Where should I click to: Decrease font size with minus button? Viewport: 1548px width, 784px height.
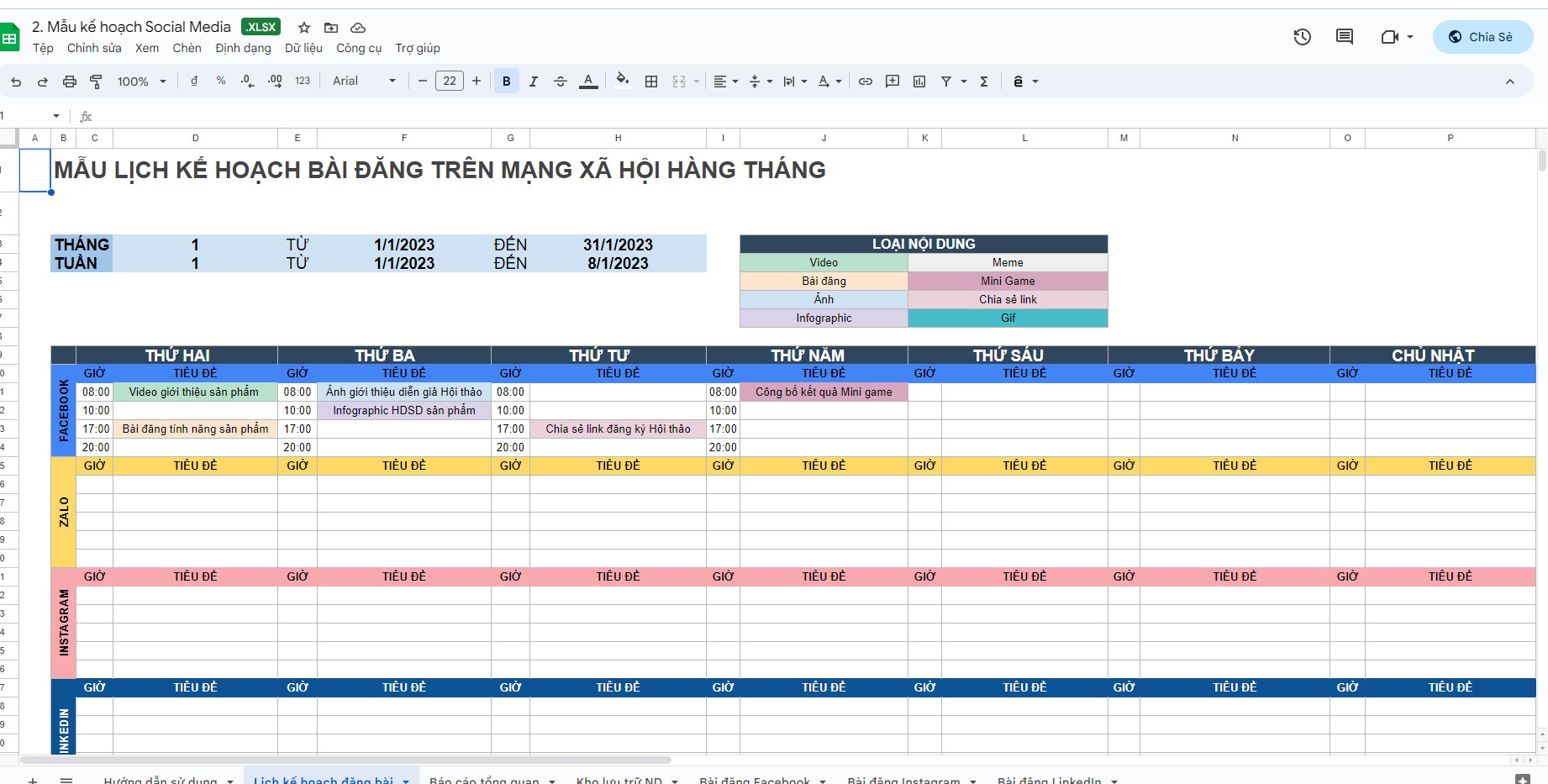coord(423,81)
